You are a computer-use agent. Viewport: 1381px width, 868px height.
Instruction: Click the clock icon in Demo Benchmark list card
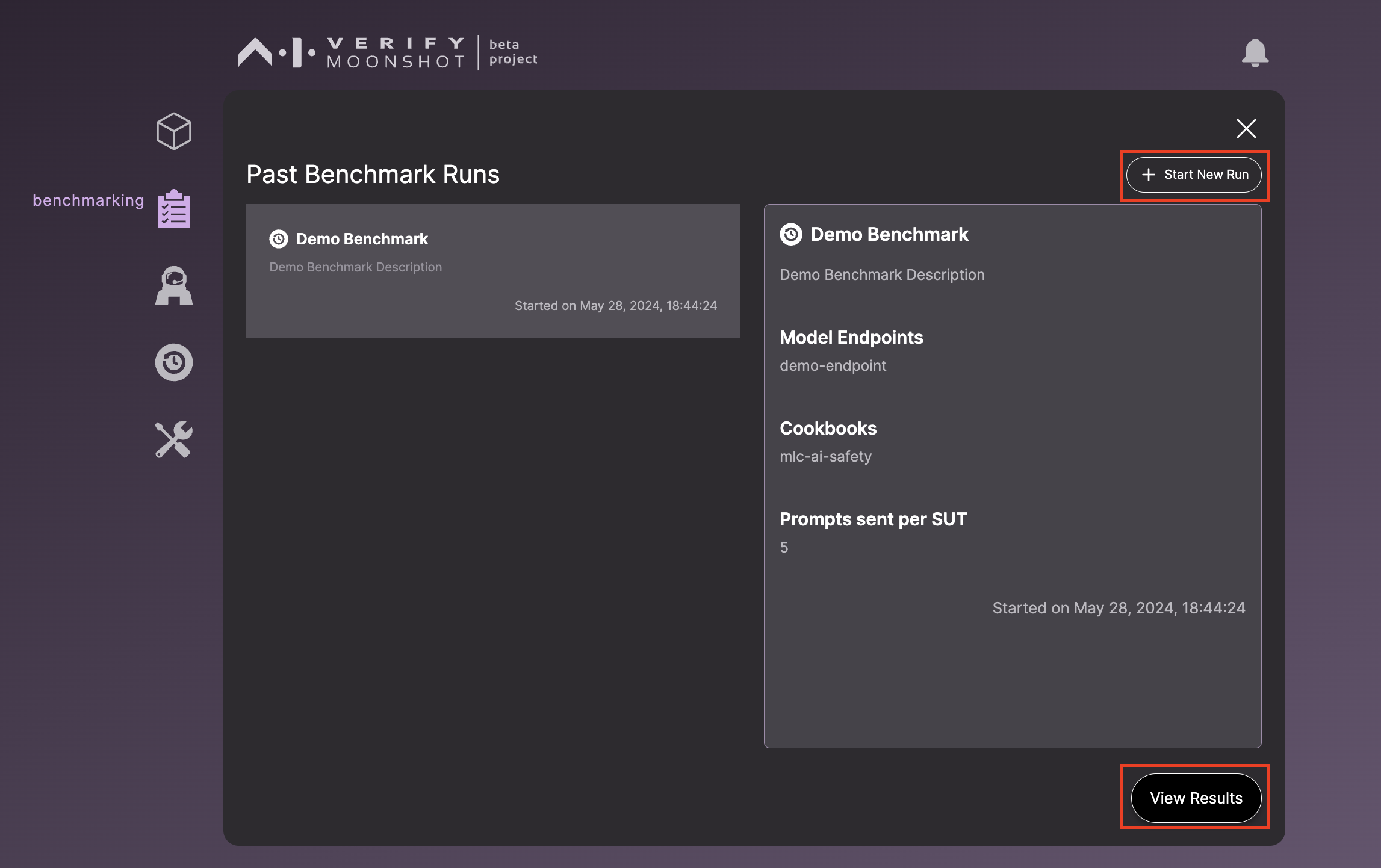279,239
